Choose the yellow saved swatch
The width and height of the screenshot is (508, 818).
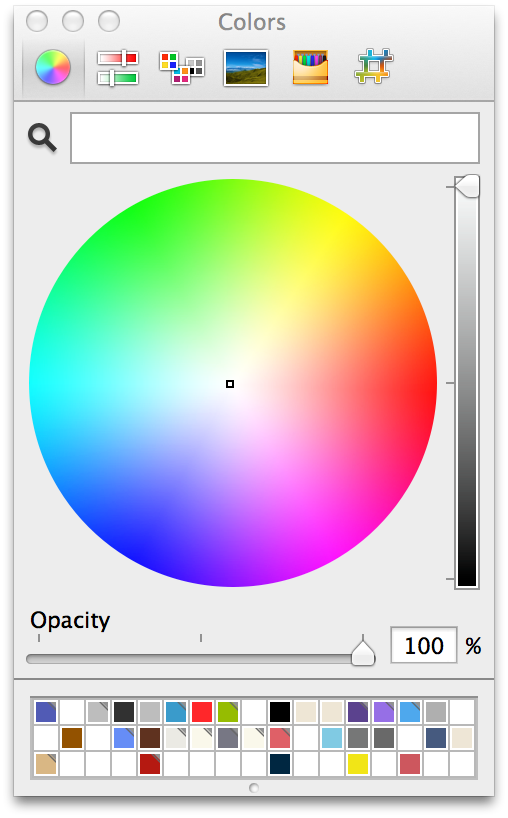coord(358,764)
